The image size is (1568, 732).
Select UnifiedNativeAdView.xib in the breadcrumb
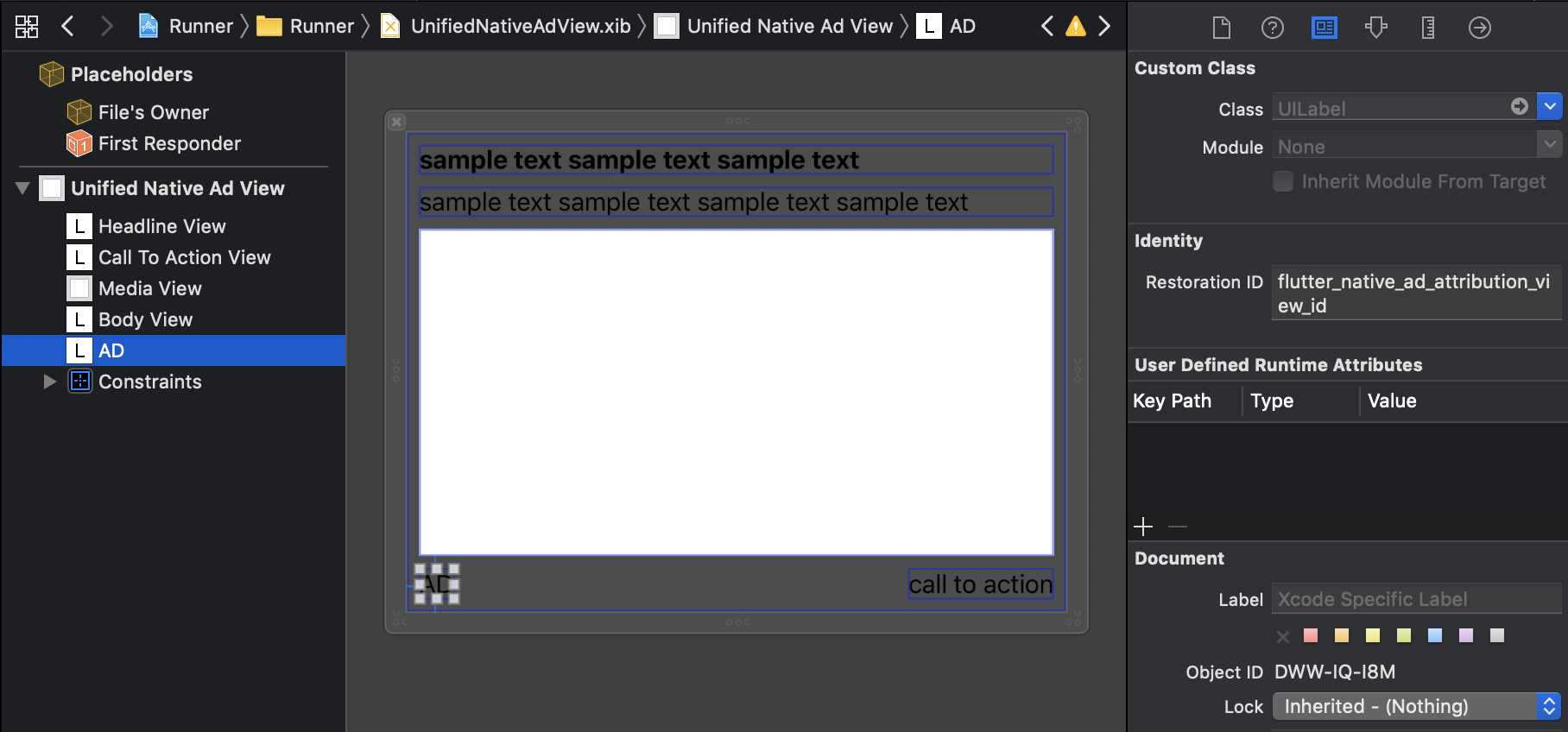(x=506, y=27)
